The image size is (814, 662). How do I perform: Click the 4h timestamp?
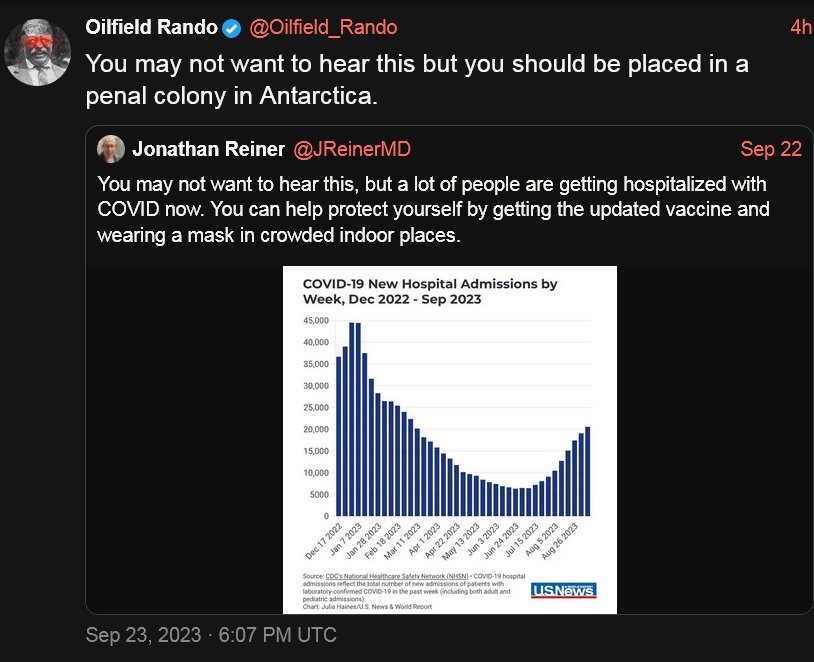(x=801, y=28)
